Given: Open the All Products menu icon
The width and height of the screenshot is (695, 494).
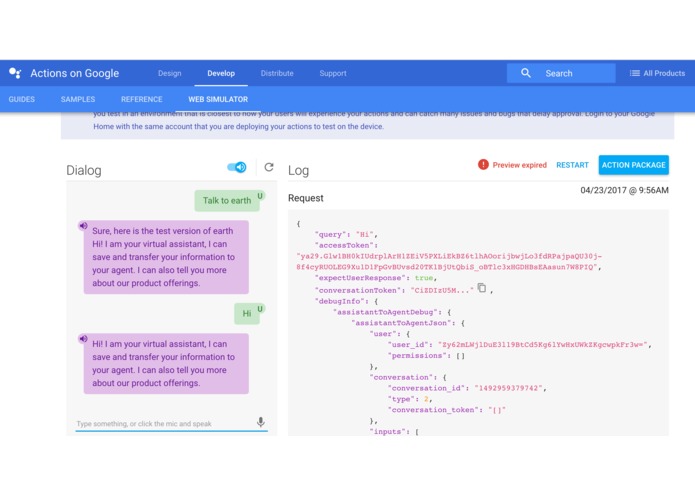Looking at the screenshot, I should (635, 73).
